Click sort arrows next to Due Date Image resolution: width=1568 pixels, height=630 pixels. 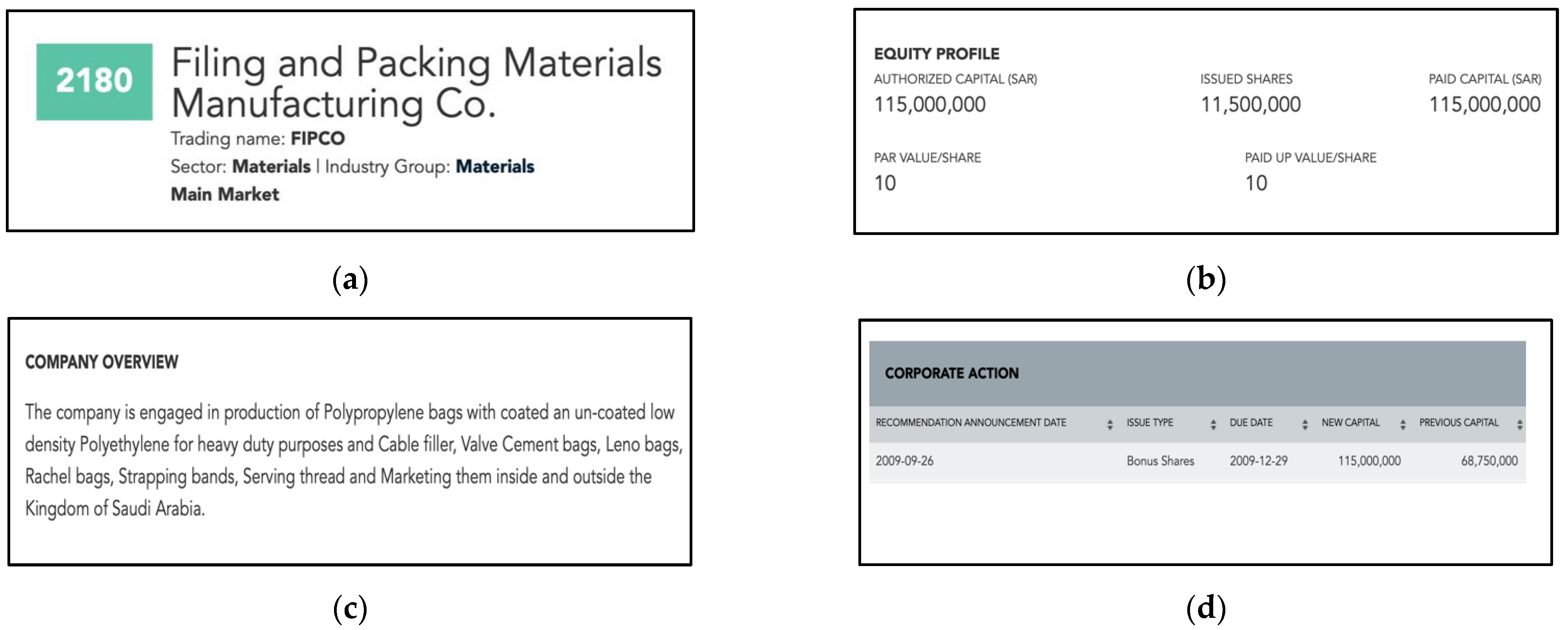[1304, 424]
